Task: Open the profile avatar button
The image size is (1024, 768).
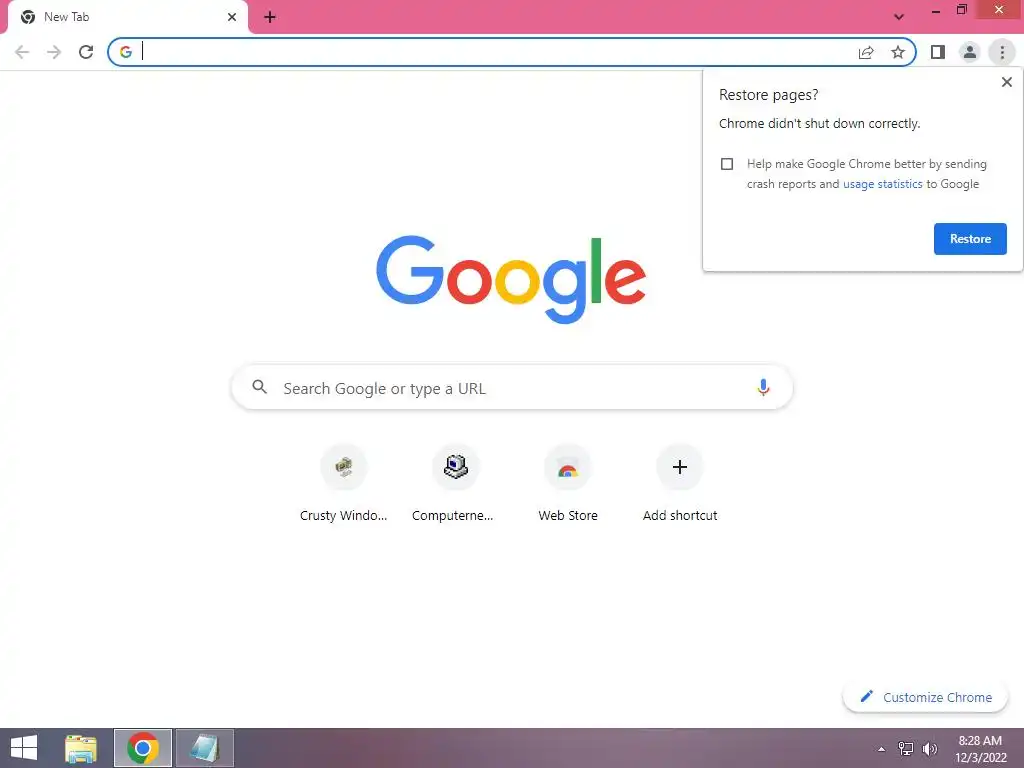Action: [x=970, y=52]
